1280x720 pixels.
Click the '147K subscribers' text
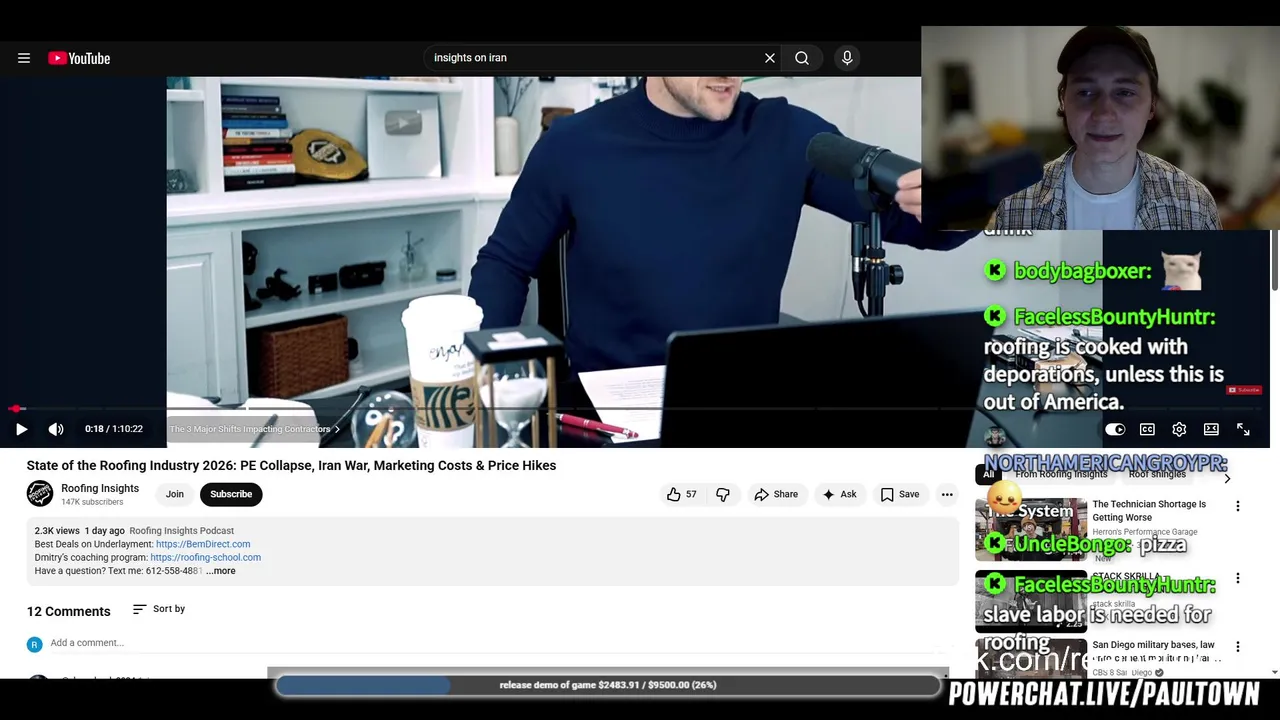(x=92, y=502)
